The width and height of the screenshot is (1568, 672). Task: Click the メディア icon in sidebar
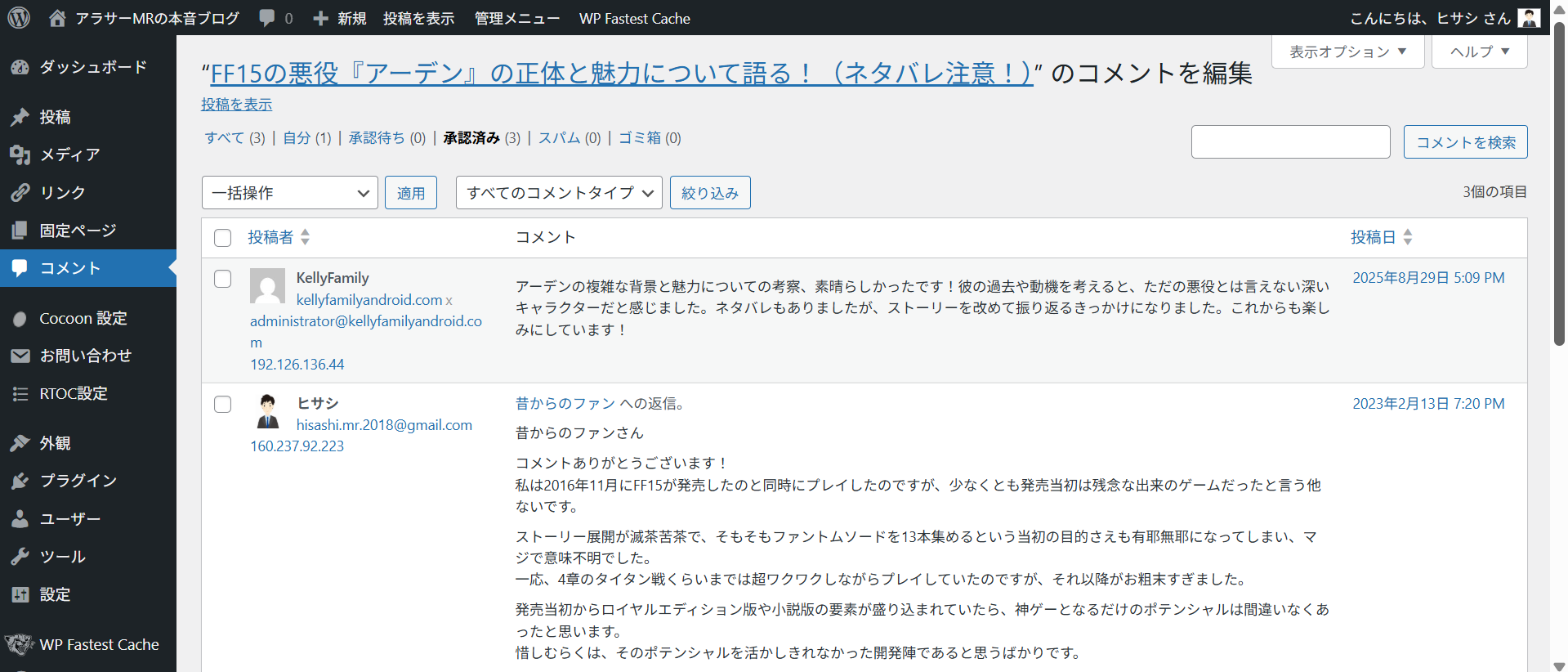click(20, 155)
